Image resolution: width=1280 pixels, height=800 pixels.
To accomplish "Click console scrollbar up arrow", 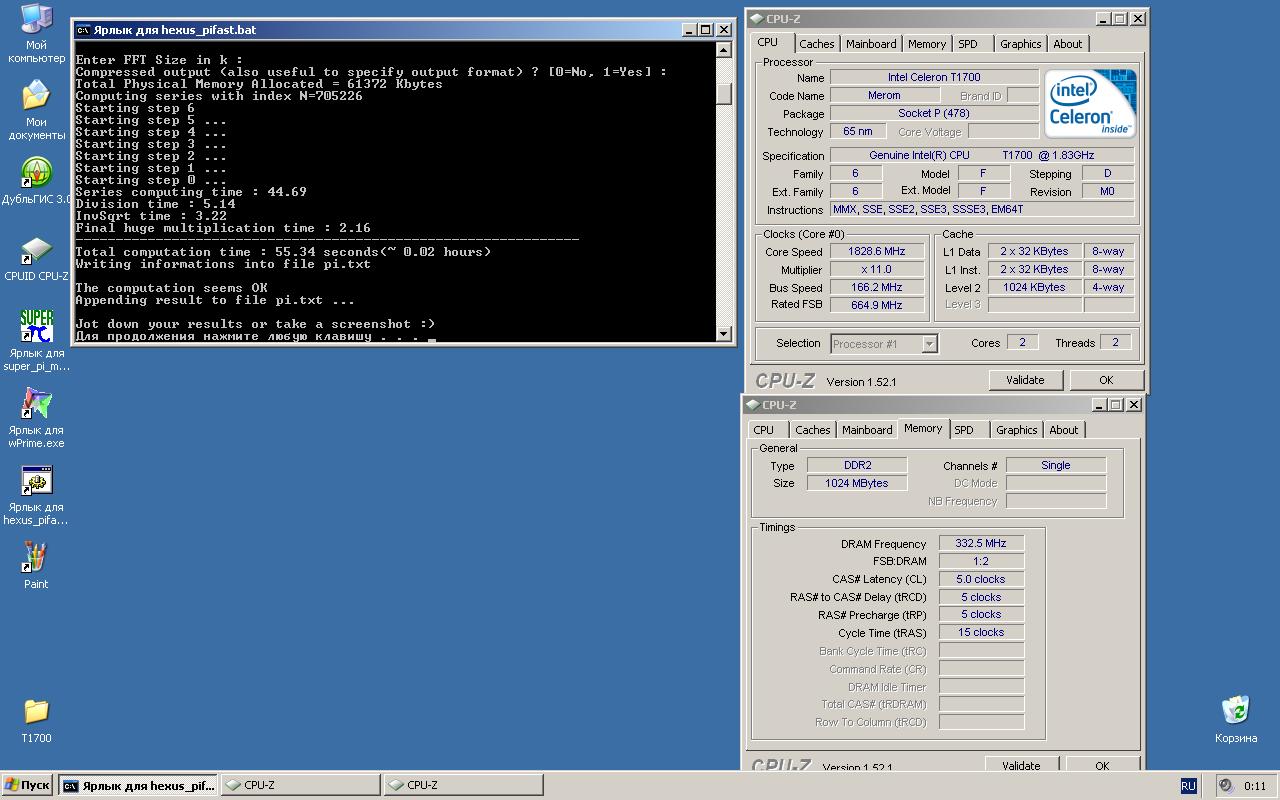I will [725, 50].
